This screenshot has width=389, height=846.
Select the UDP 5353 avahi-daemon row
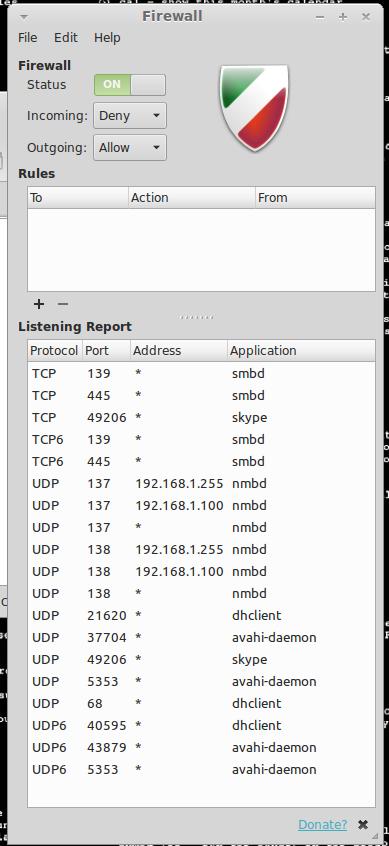click(x=201, y=681)
